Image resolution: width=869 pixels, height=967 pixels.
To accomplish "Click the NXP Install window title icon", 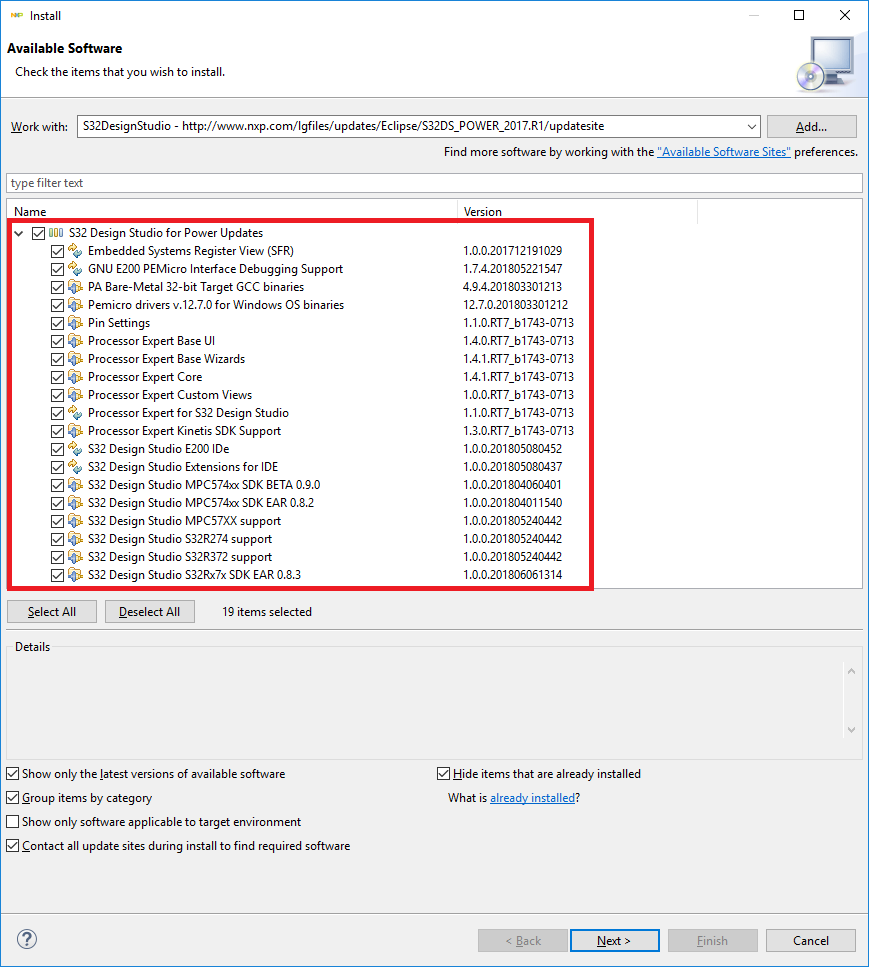I will (x=17, y=15).
